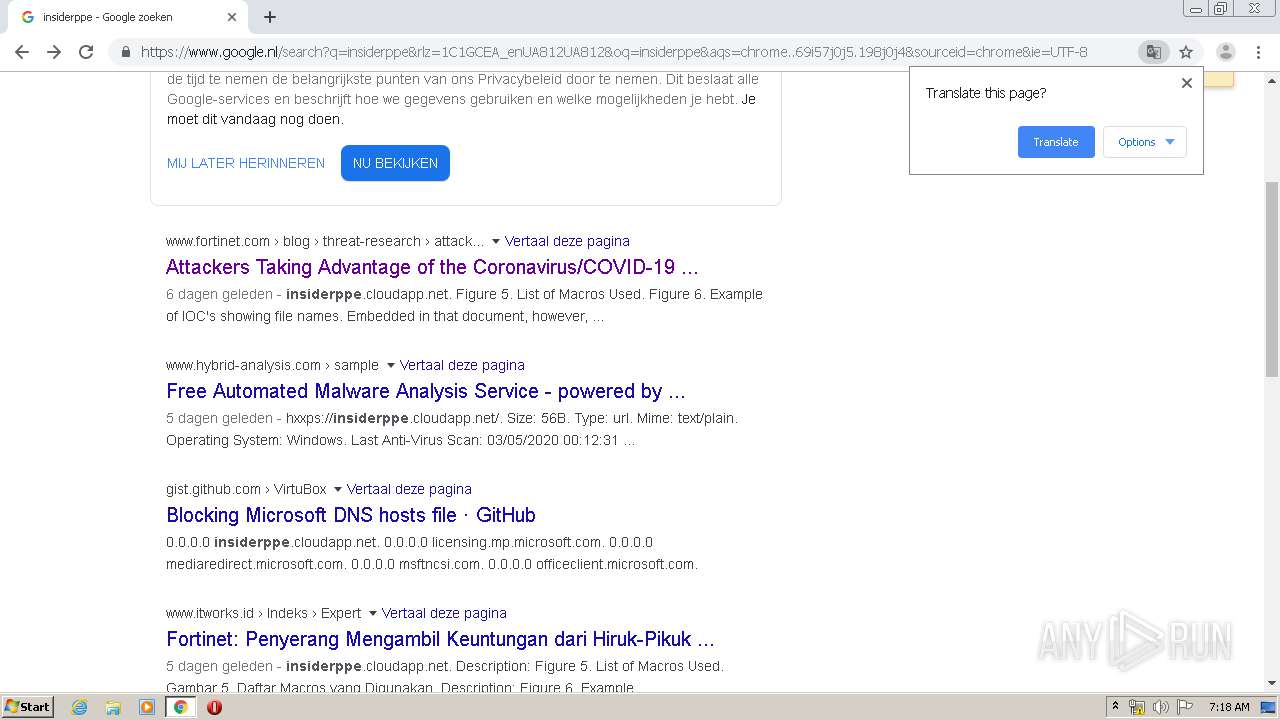Open the Chrome three-dot menu

1258,52
